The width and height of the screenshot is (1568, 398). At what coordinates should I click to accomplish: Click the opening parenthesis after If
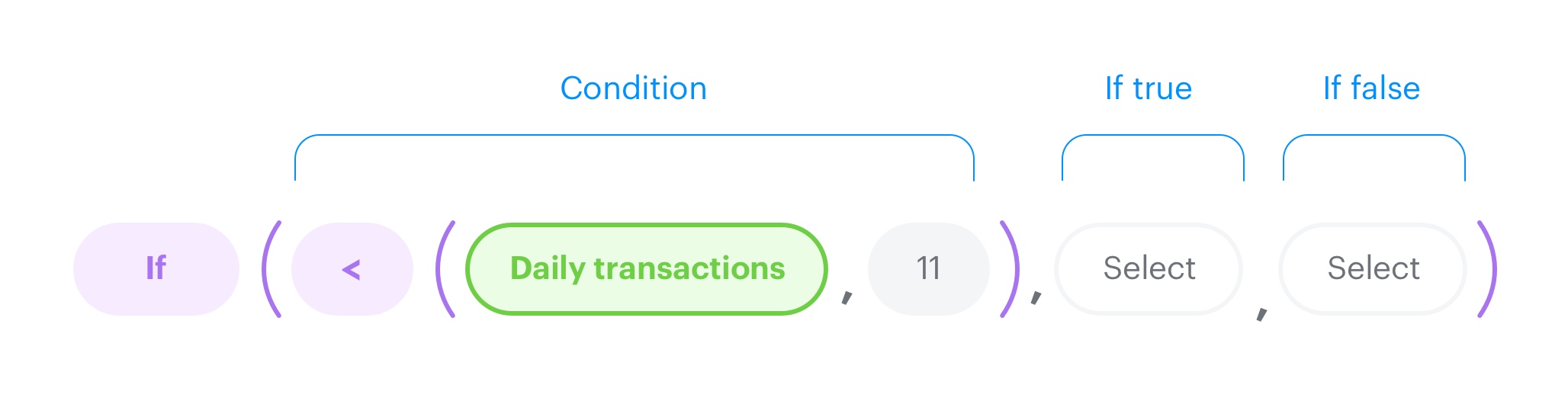point(272,269)
